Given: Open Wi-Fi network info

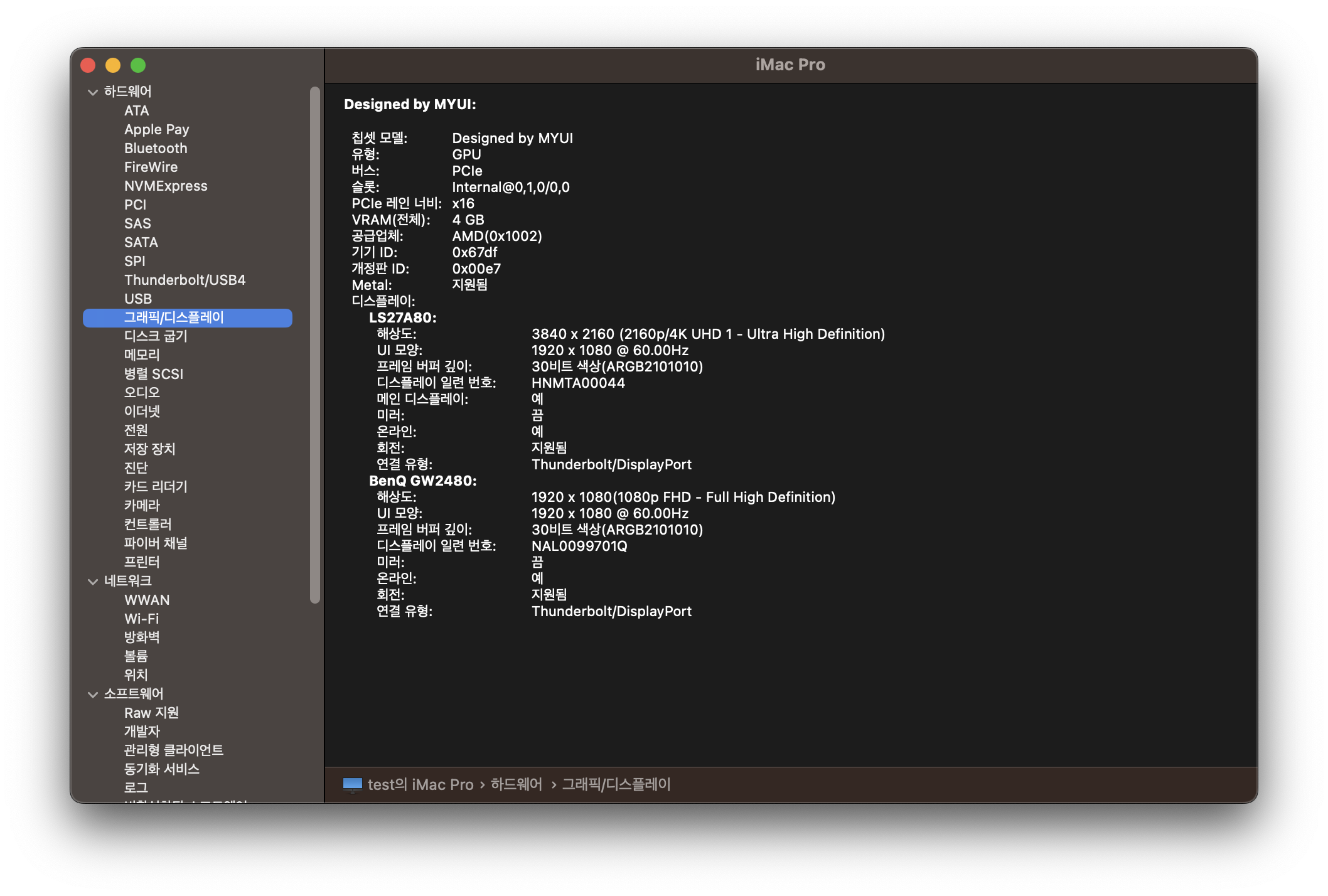Looking at the screenshot, I should tap(142, 619).
